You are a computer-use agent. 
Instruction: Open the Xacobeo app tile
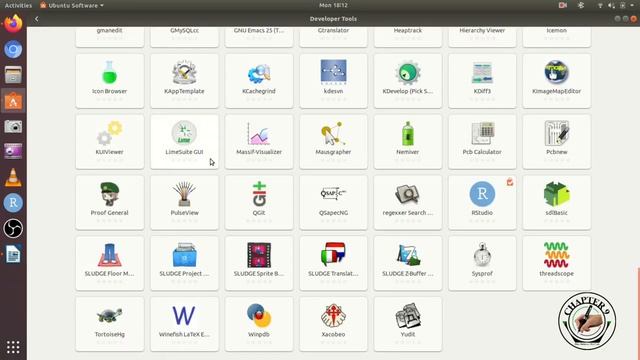pyautogui.click(x=333, y=324)
